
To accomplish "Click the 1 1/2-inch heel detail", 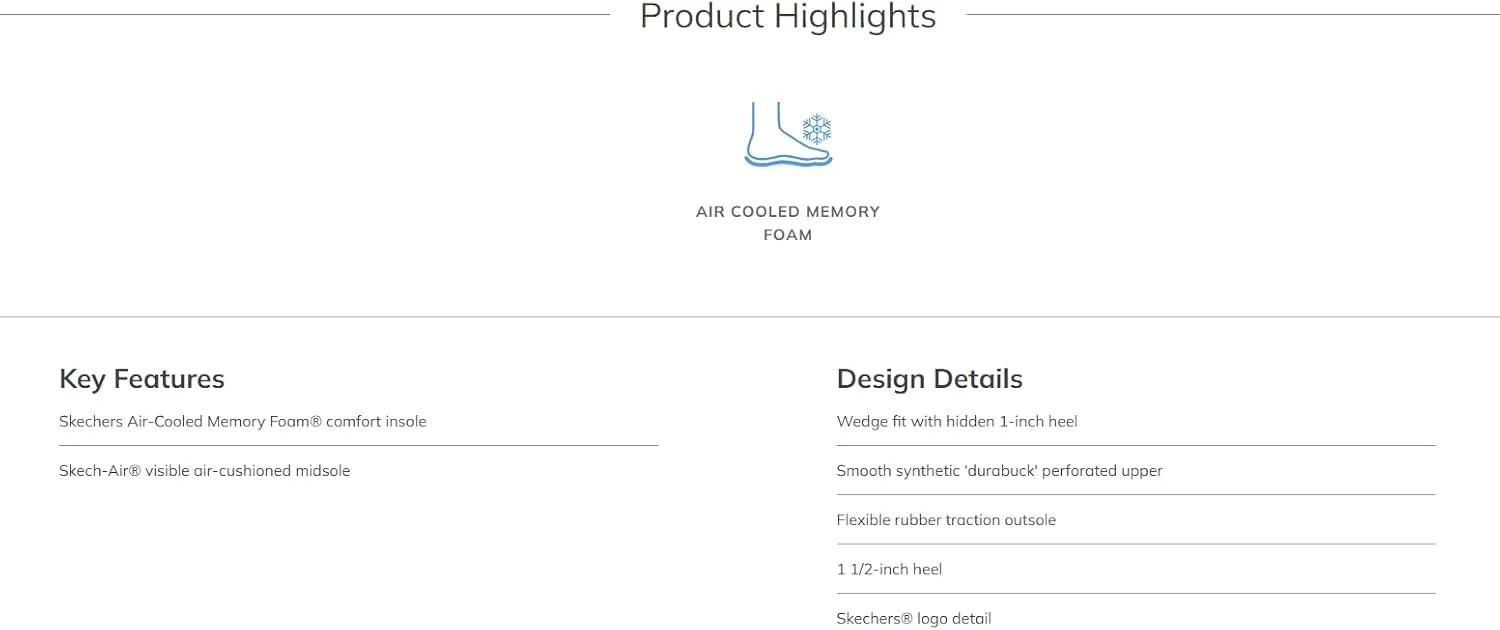I will [x=889, y=569].
